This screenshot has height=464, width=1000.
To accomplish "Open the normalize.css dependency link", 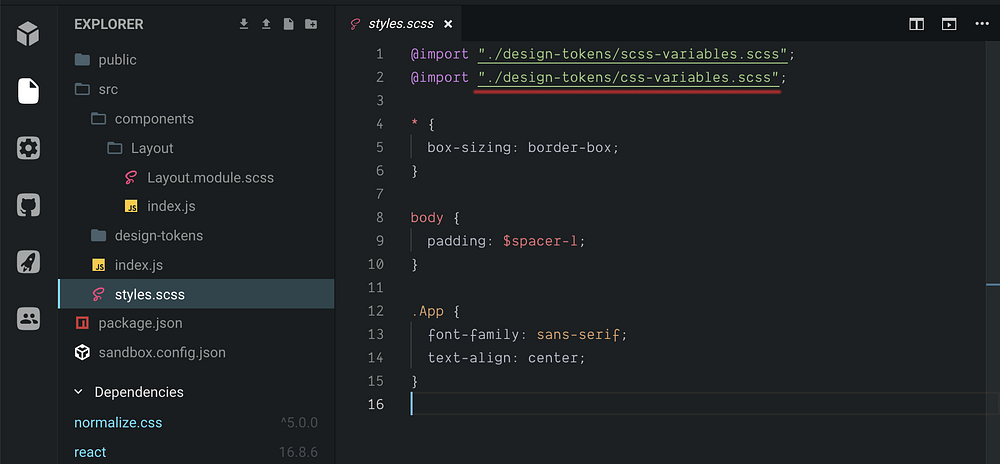I will (118, 423).
